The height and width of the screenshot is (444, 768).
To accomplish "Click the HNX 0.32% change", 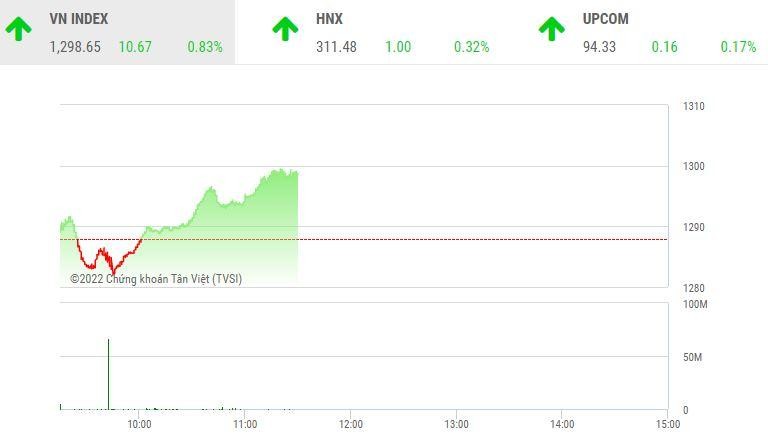I will (x=472, y=47).
